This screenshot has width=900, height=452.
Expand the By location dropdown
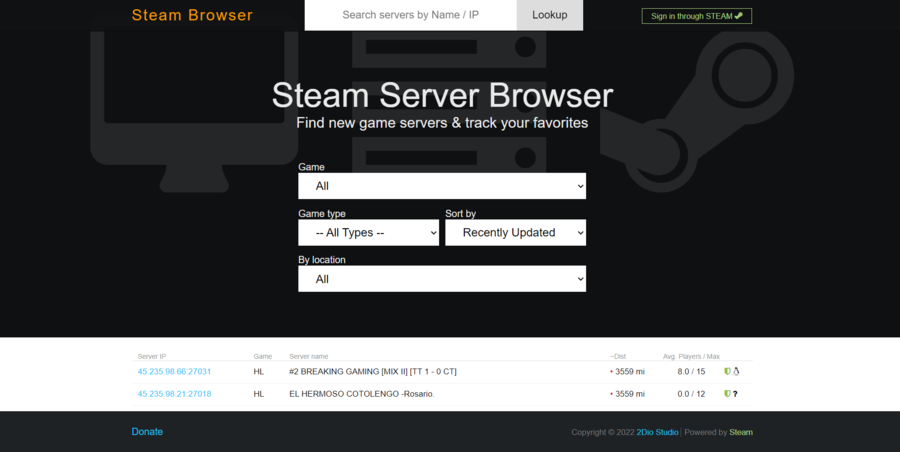[x=442, y=279]
